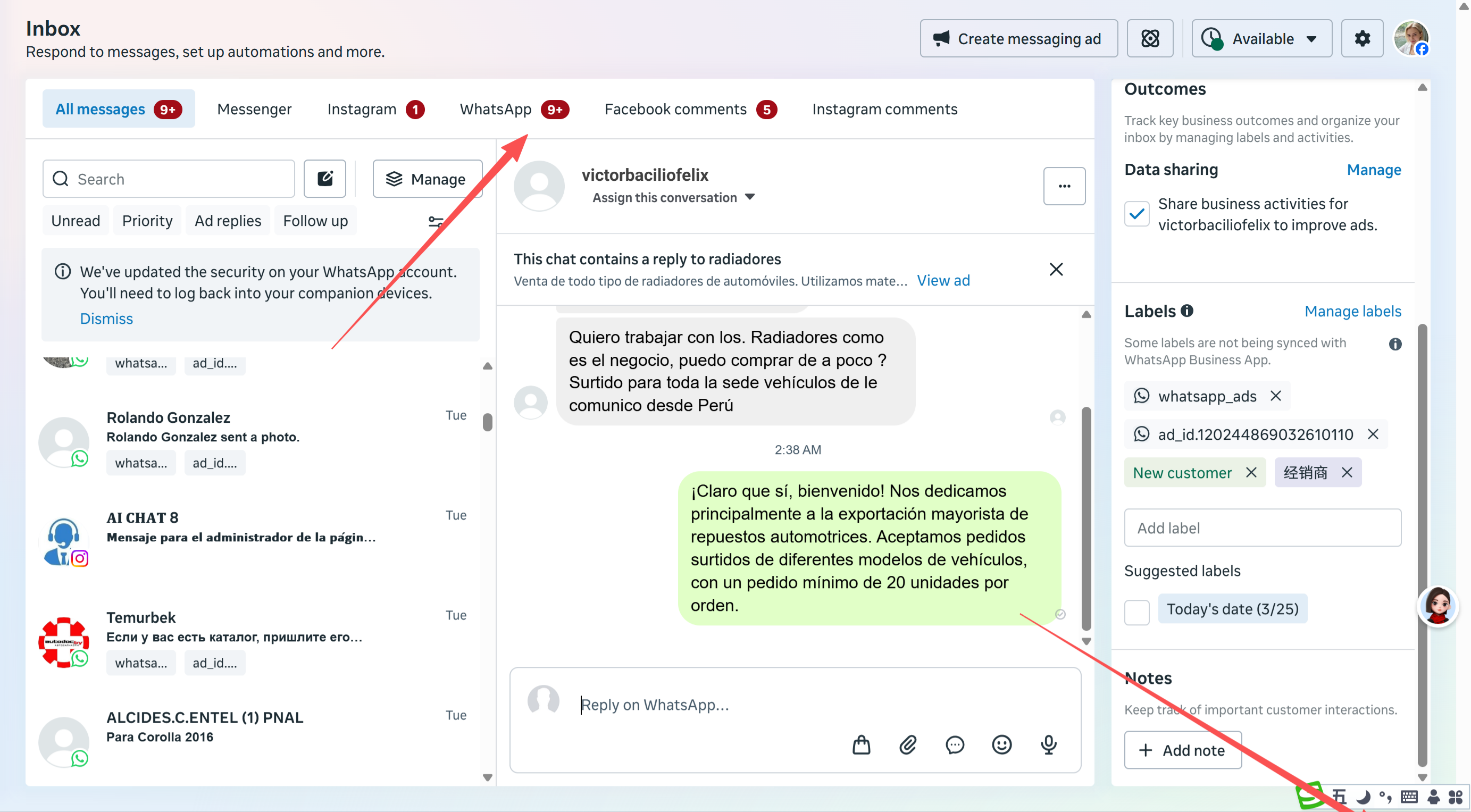Attach a file with the paperclip icon
The width and height of the screenshot is (1471, 812).
(x=908, y=744)
